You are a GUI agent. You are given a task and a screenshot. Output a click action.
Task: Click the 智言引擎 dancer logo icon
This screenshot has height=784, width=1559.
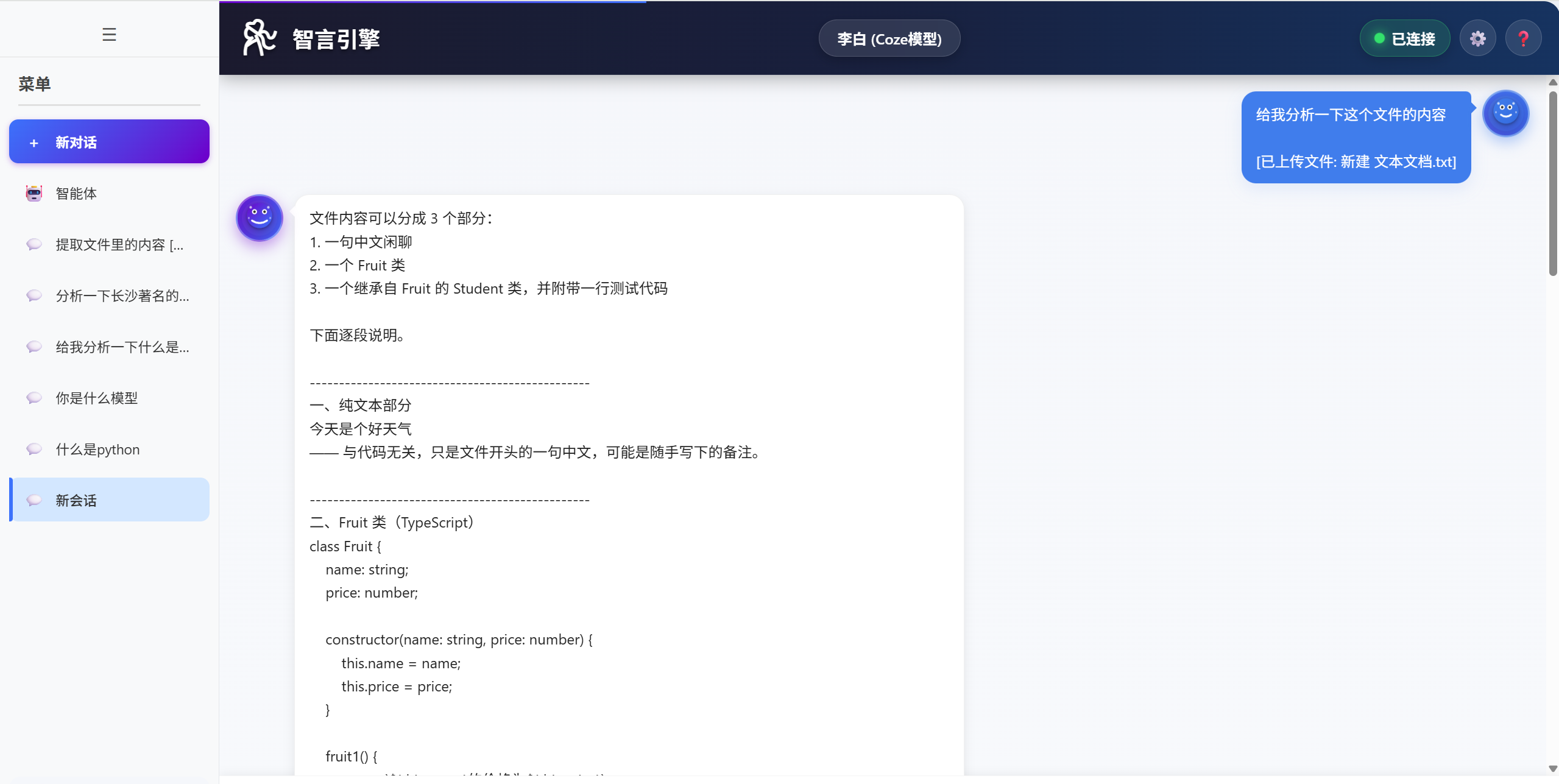point(259,38)
